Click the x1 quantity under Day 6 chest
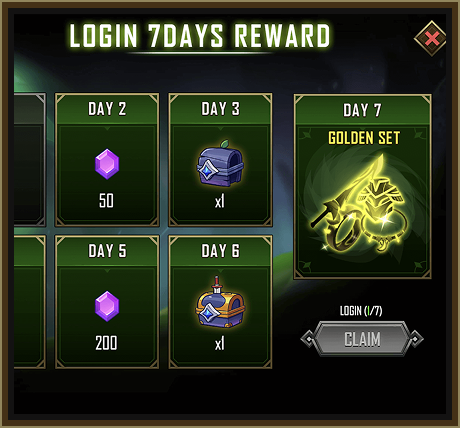Image resolution: width=460 pixels, height=428 pixels. 220,343
